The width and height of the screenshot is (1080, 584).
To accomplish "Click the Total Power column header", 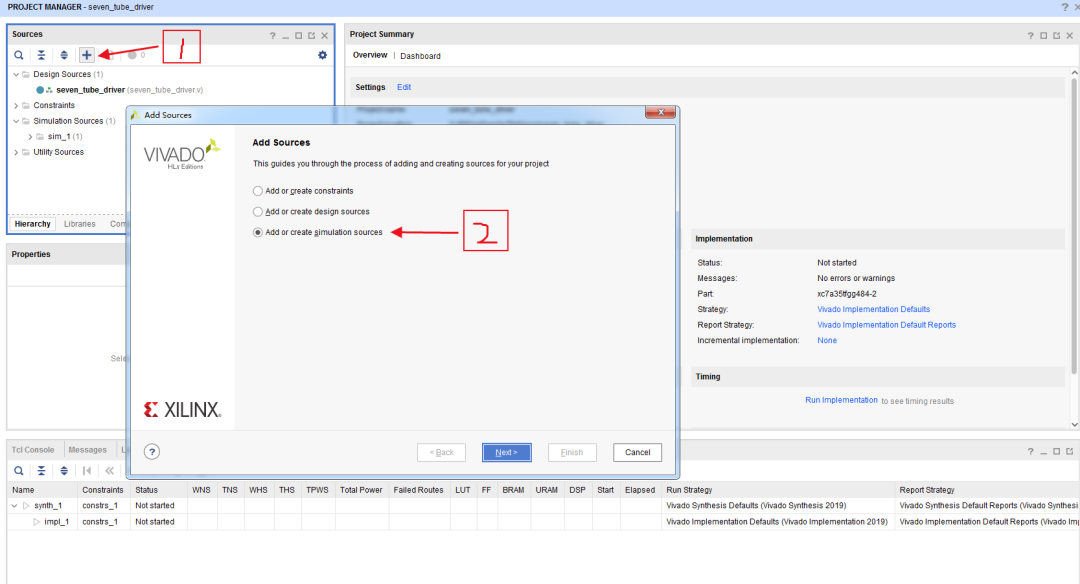I will point(361,490).
